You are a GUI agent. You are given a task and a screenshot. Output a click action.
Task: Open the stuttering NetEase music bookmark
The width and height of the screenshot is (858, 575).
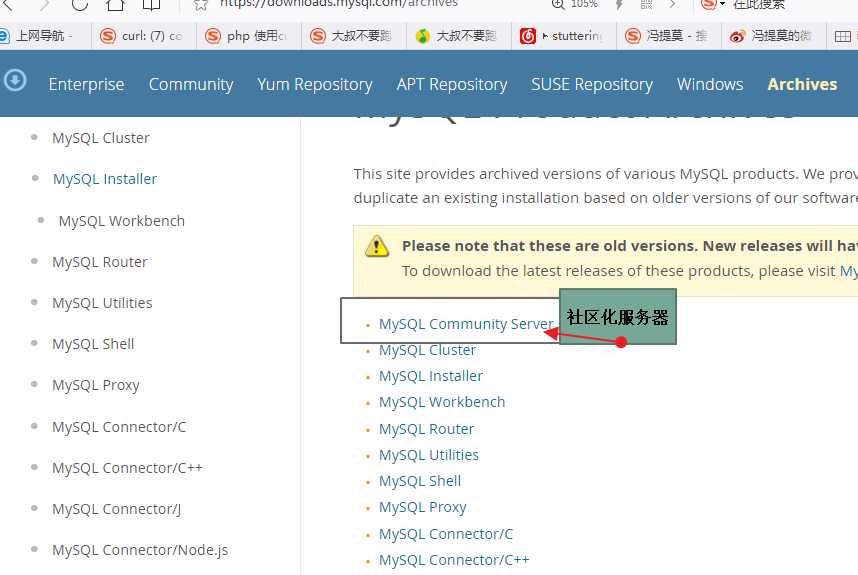click(561, 36)
